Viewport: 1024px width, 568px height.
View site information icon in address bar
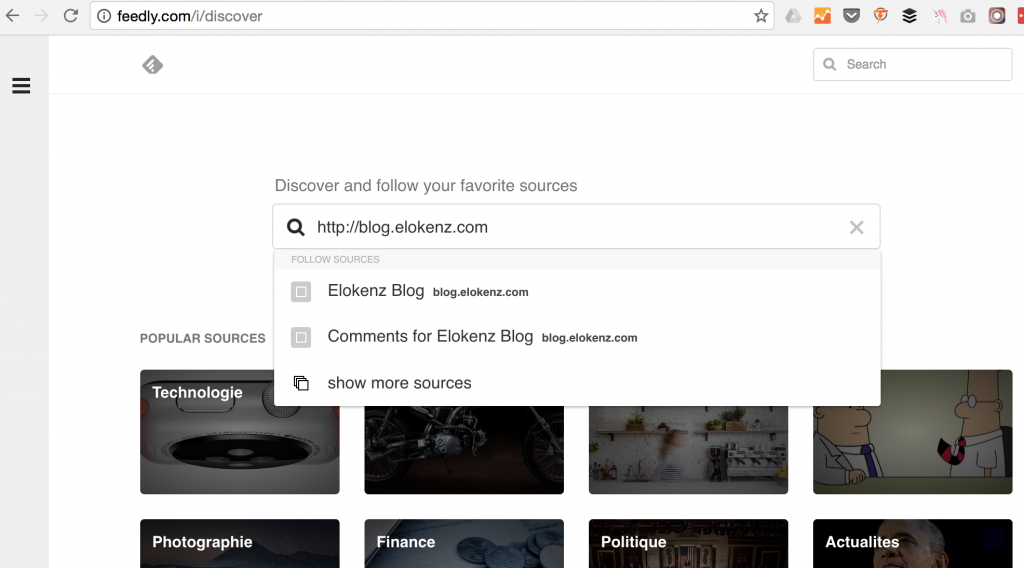click(x=104, y=16)
